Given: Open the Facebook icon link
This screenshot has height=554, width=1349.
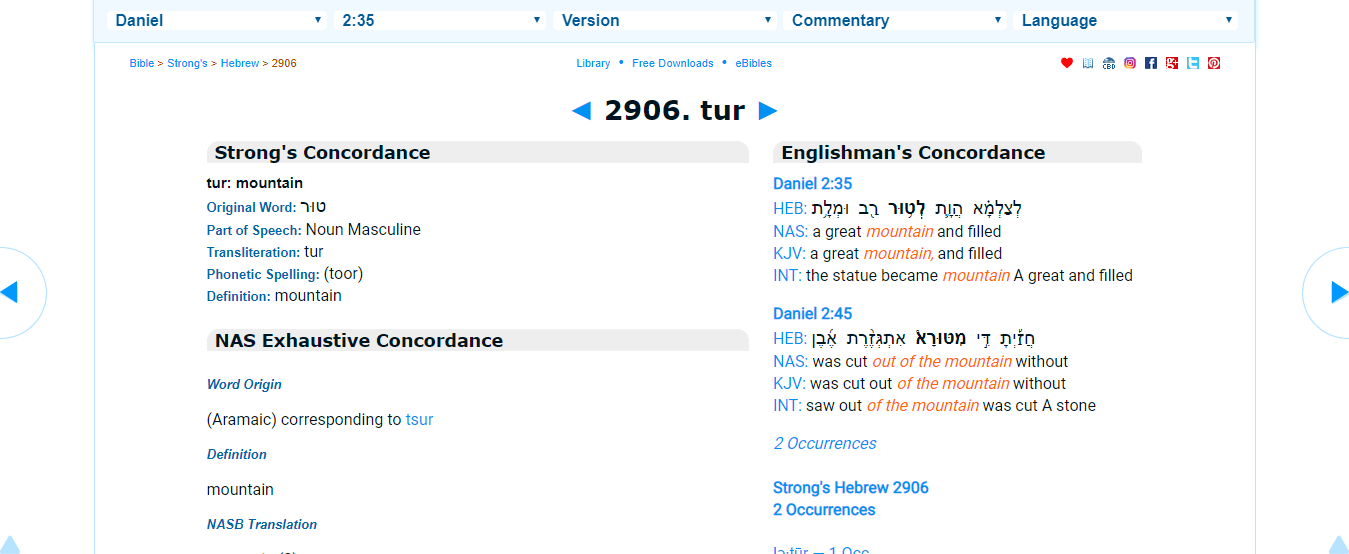Looking at the screenshot, I should (1151, 63).
